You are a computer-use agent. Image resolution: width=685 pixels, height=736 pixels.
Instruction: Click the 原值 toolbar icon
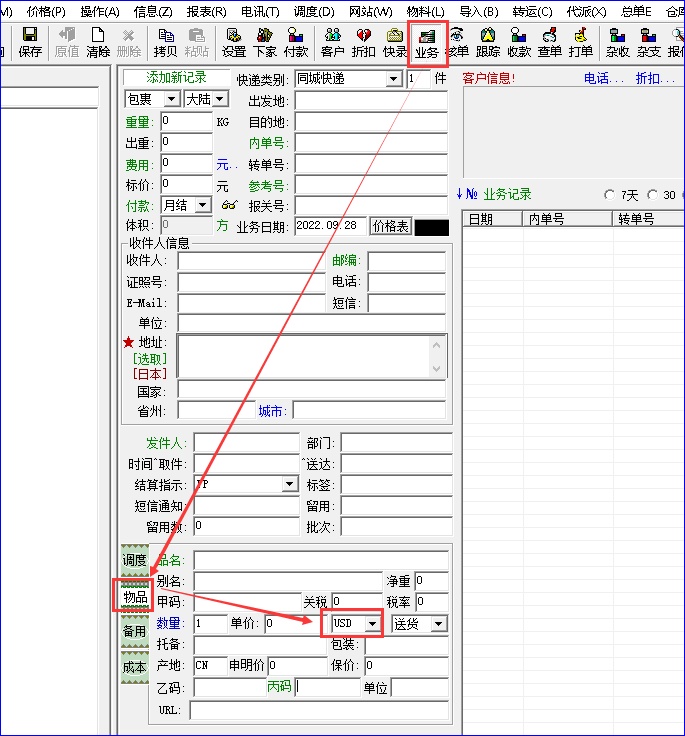tap(67, 42)
